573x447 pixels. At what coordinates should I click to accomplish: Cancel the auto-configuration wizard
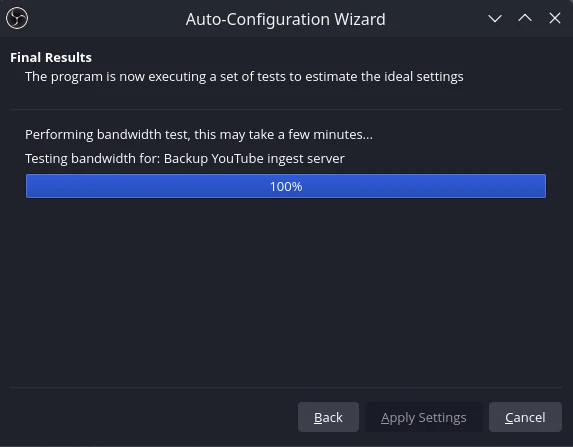[525, 417]
